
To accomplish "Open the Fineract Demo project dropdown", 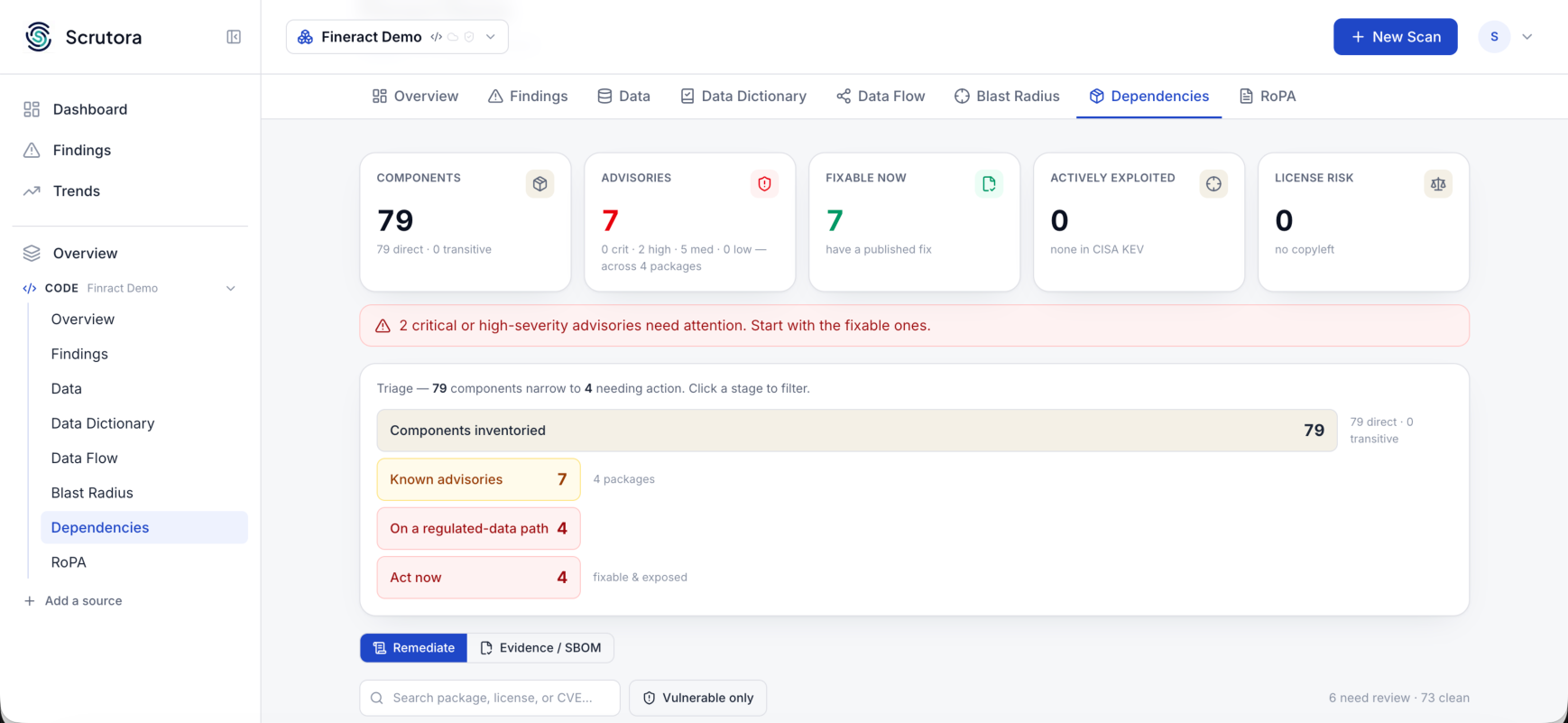I will coord(397,37).
